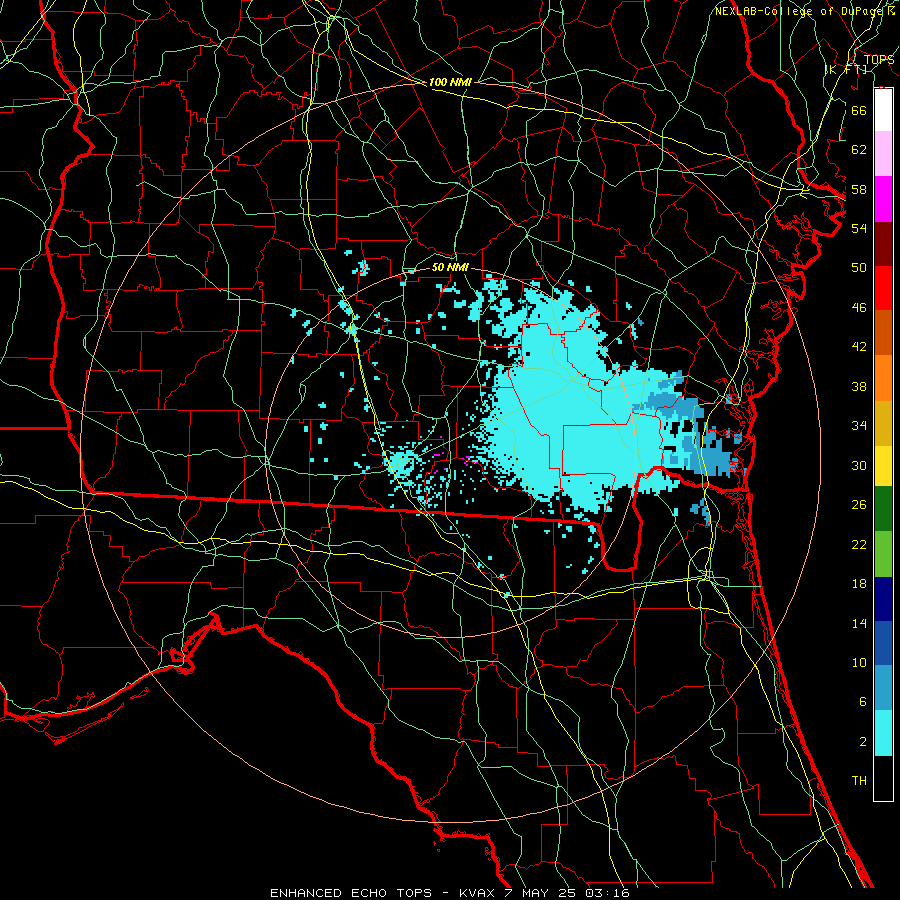Screen dimensions: 900x900
Task: Click the legend value "66"
Action: (x=859, y=110)
